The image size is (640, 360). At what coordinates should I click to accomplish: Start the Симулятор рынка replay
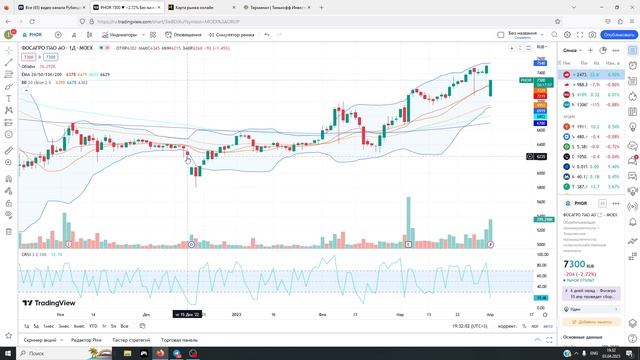(231, 35)
